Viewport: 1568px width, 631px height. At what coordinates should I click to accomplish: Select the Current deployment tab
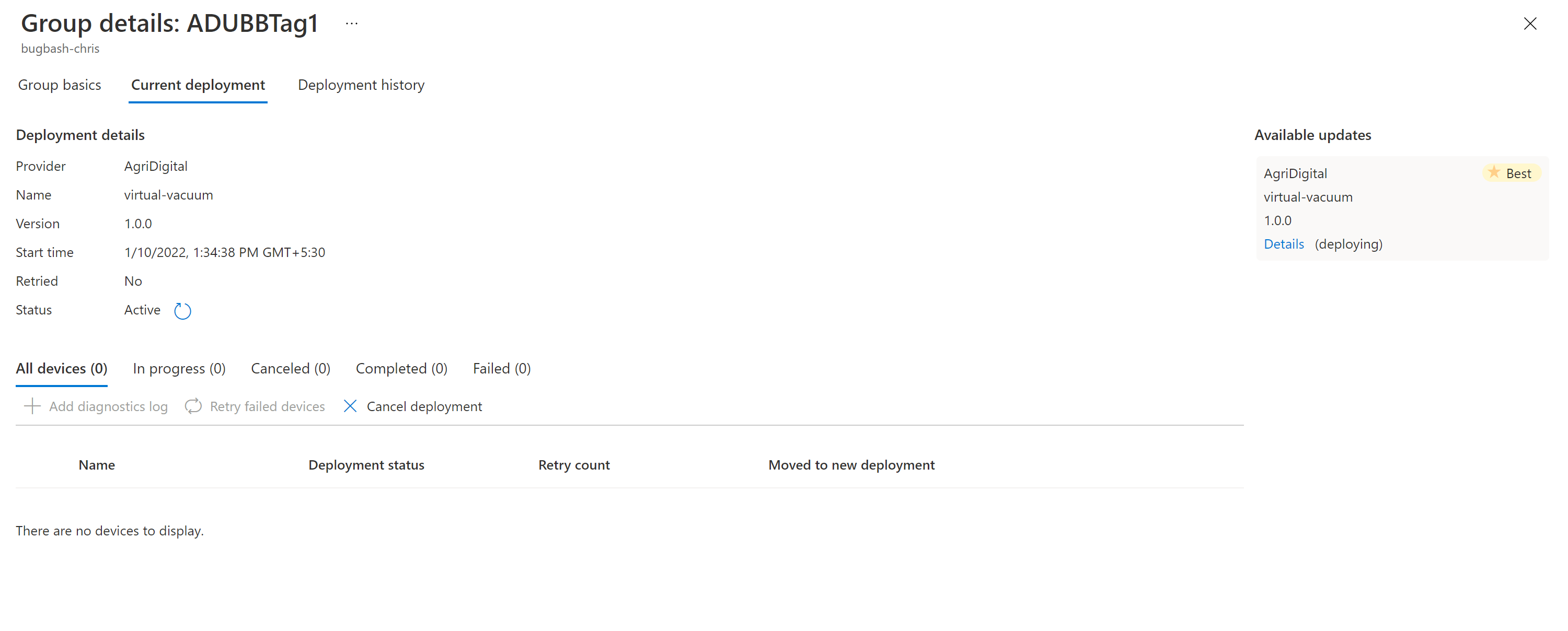tap(198, 85)
